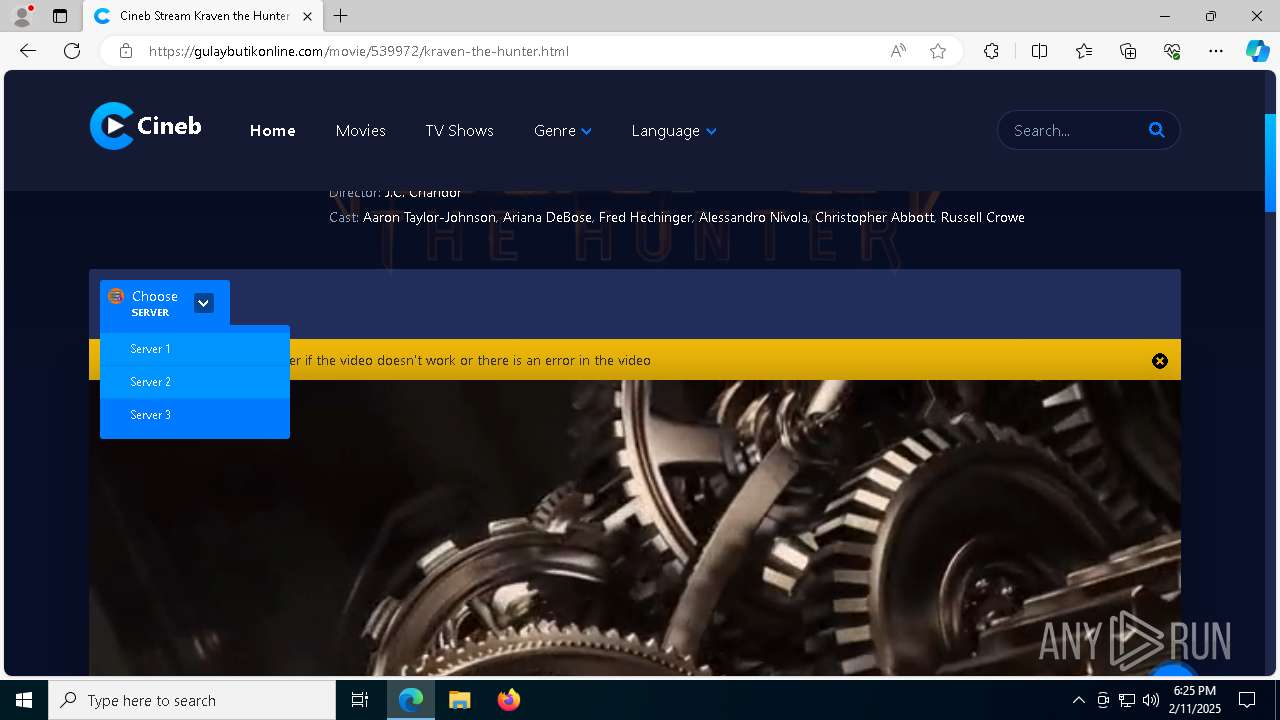This screenshot has width=1280, height=720.
Task: View site information lock icon
Action: tap(126, 51)
